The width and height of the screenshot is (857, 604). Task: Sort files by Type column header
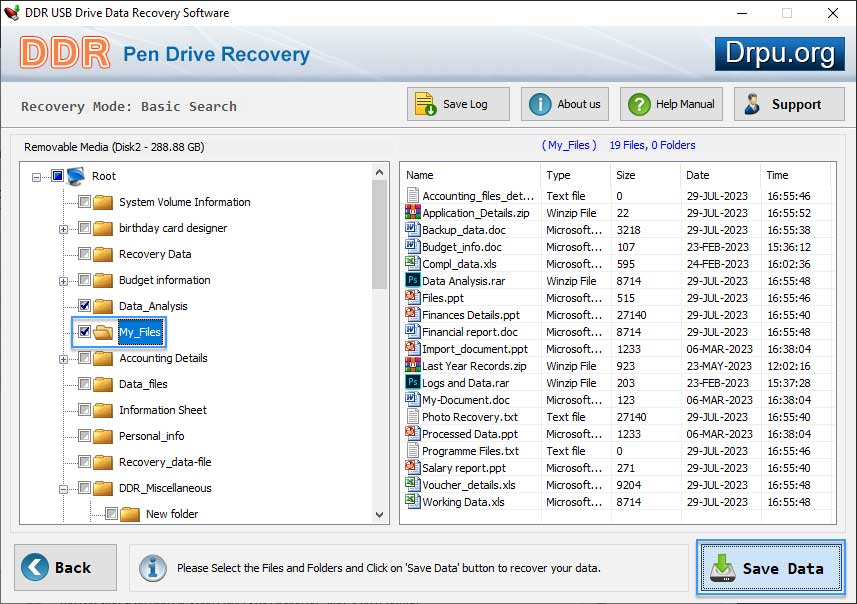click(576, 175)
